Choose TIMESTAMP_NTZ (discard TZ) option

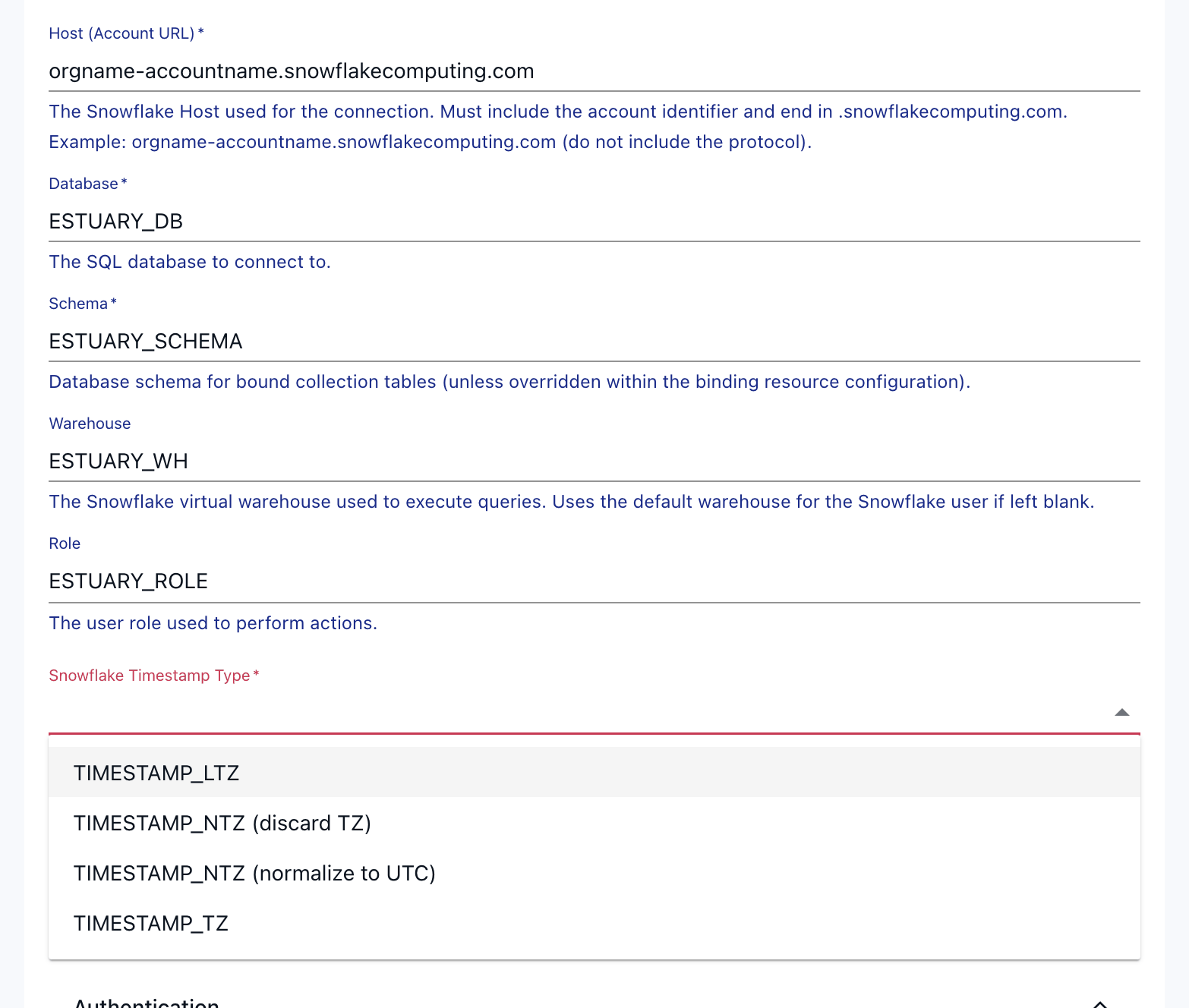(594, 823)
